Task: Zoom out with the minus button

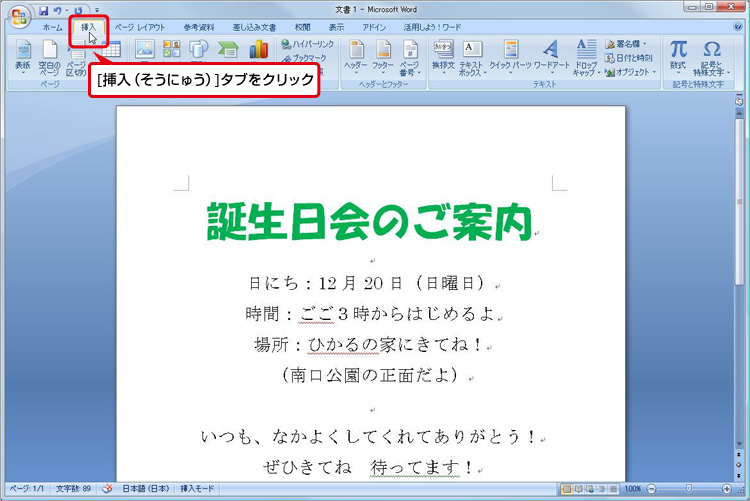Action: [651, 489]
